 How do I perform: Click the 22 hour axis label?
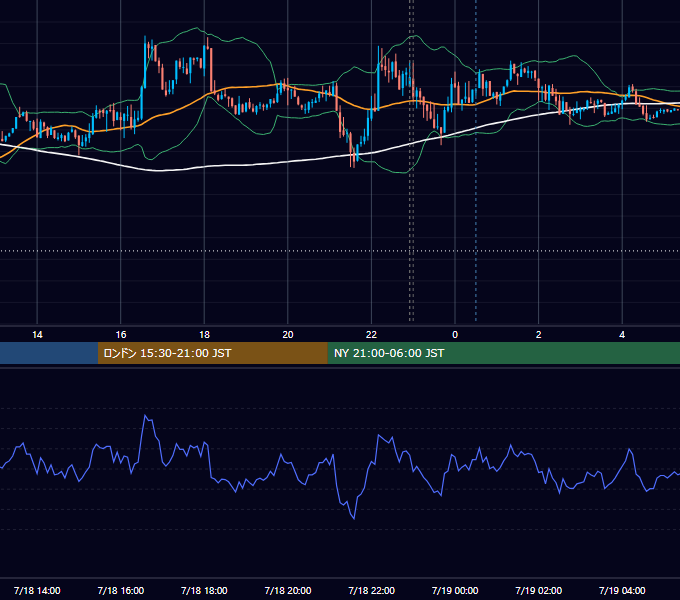[371, 335]
